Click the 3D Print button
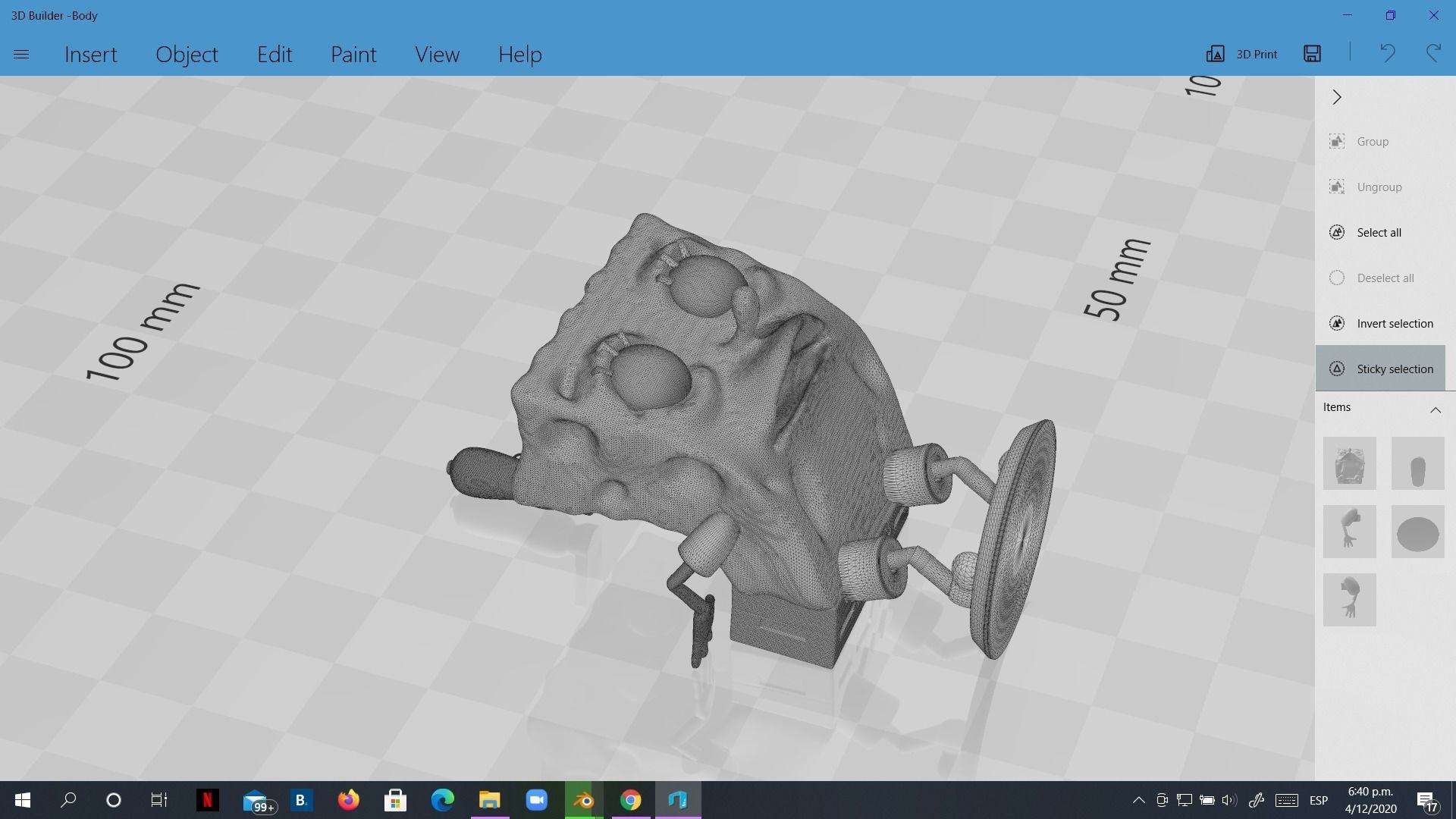The width and height of the screenshot is (1456, 819). pos(1241,54)
